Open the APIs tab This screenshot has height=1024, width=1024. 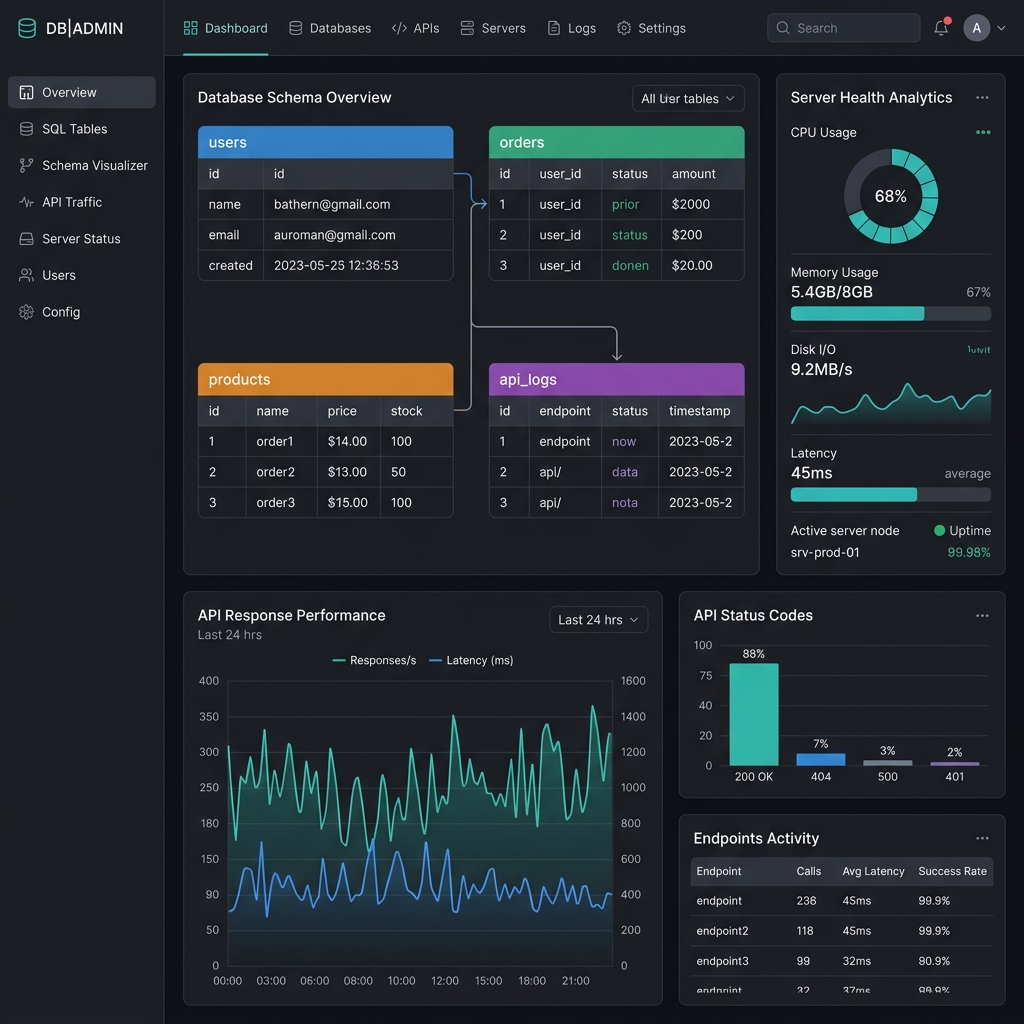pyautogui.click(x=415, y=28)
